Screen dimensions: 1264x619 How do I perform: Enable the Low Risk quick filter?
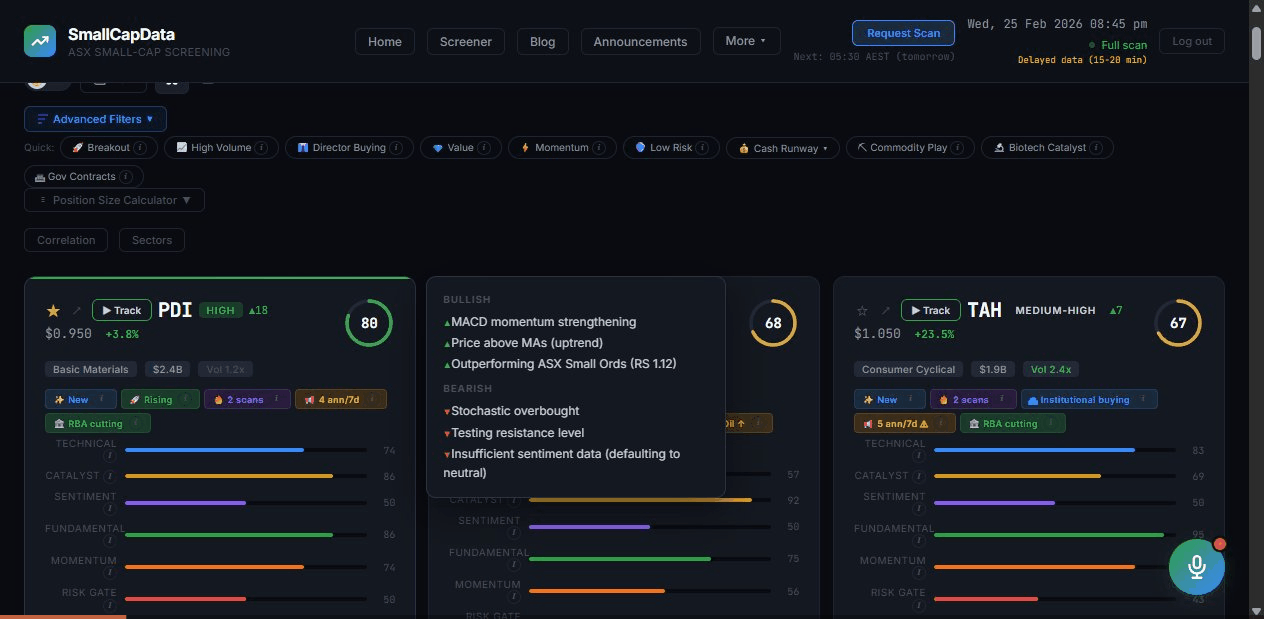[x=670, y=147]
